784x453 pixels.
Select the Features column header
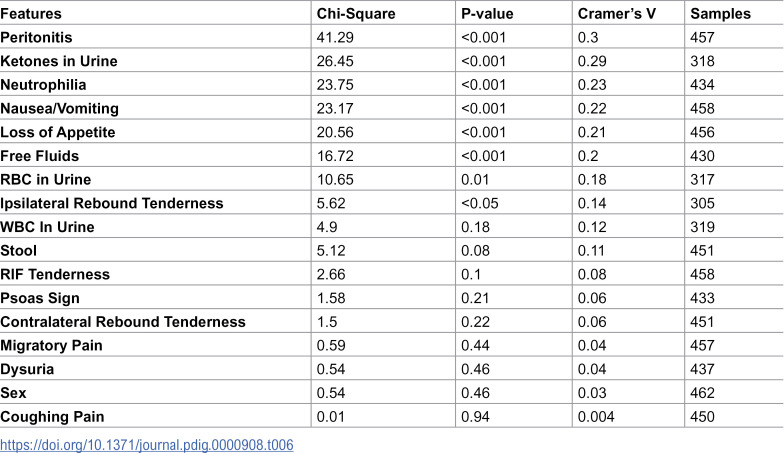click(x=31, y=14)
